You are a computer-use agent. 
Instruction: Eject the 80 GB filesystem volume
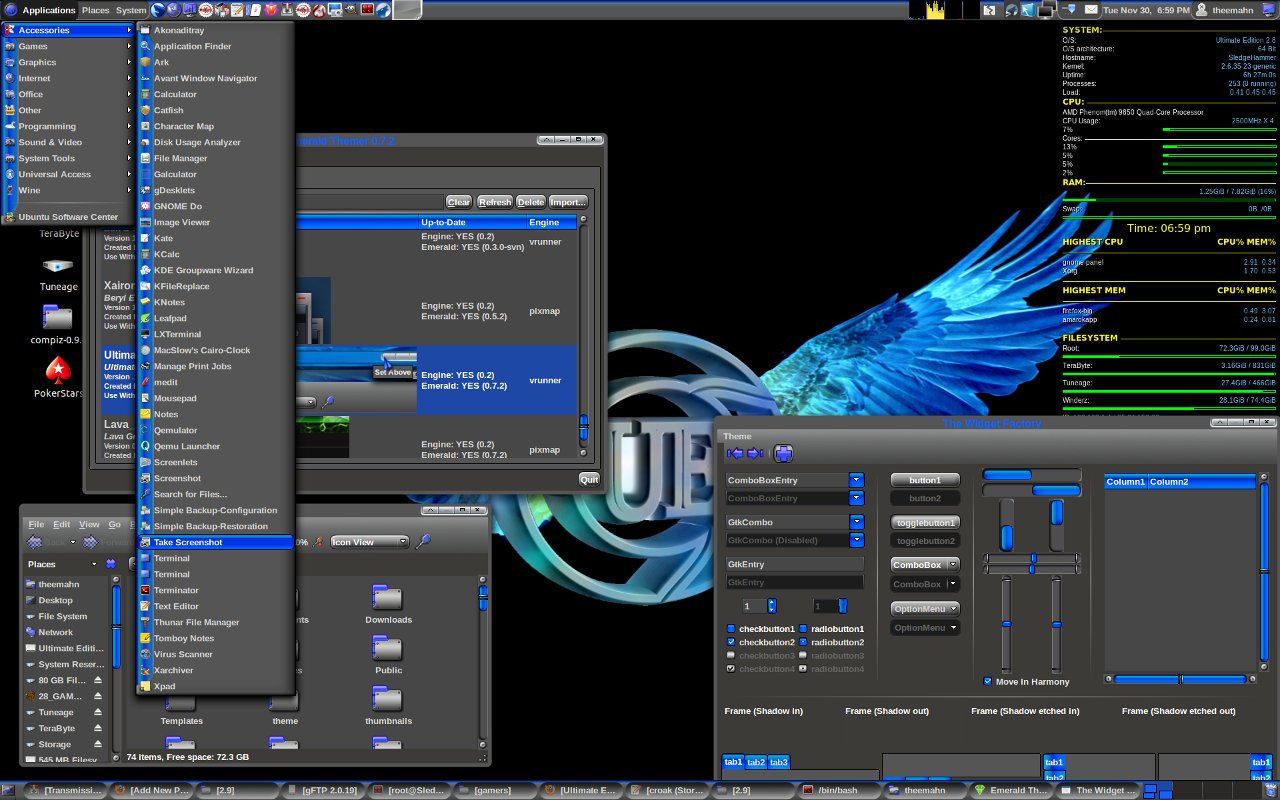click(x=98, y=680)
